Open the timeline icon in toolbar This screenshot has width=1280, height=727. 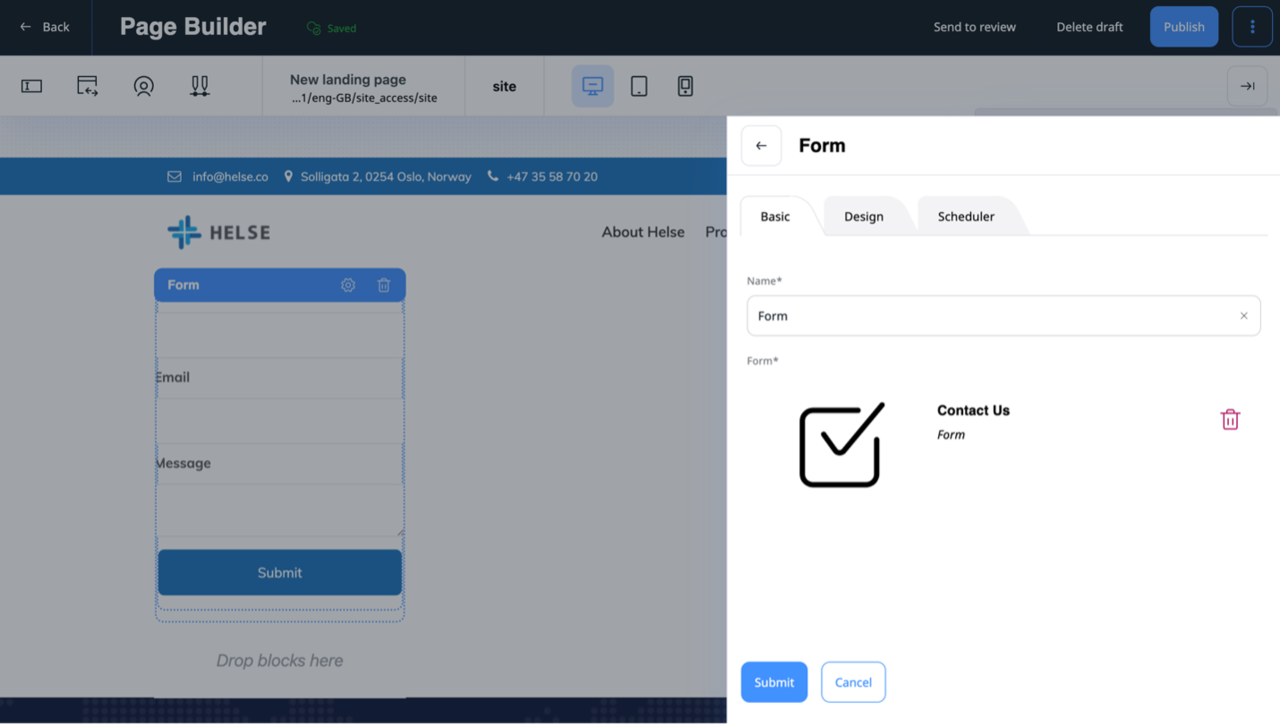point(200,86)
